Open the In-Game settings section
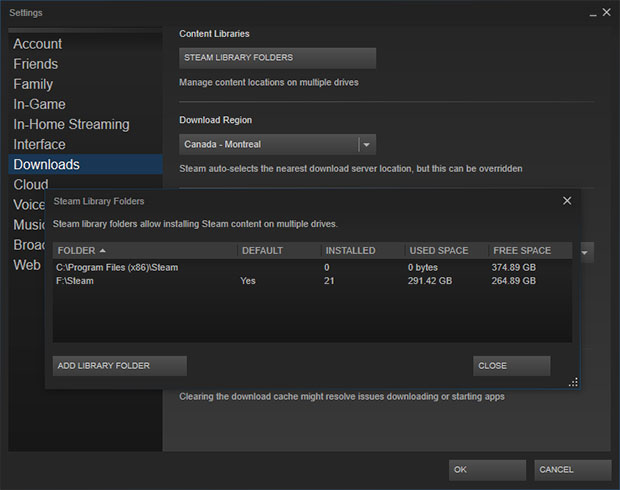The height and width of the screenshot is (490, 620). coord(40,104)
